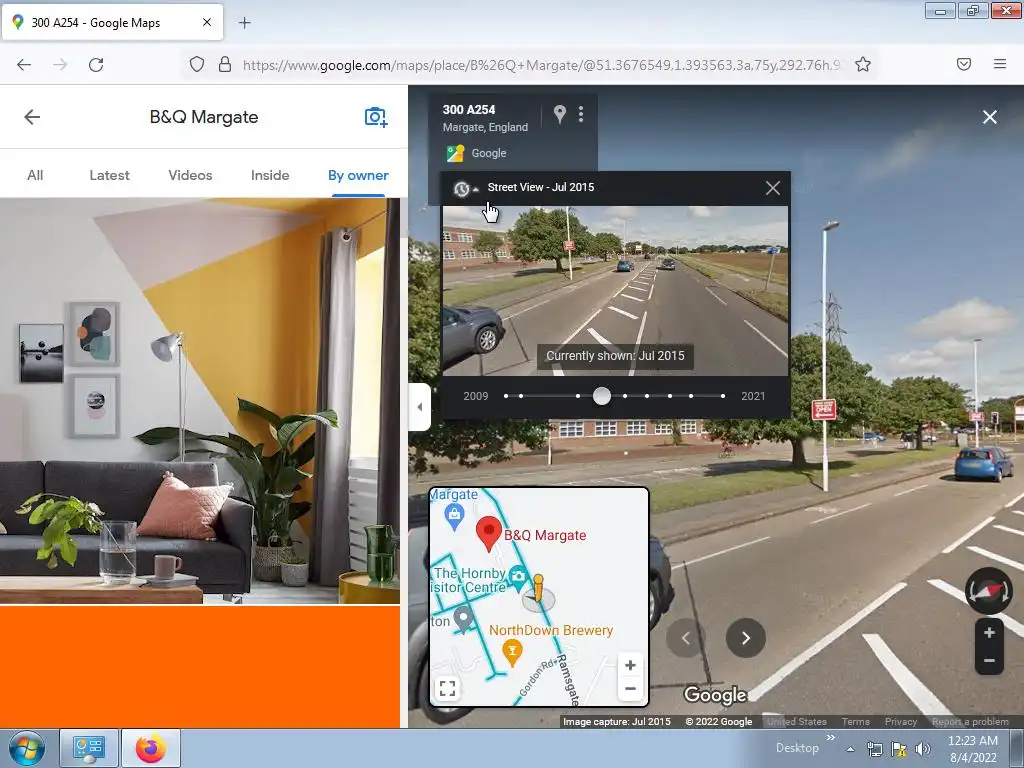Image resolution: width=1024 pixels, height=768 pixels.
Task: View site security padlock info
Action: pos(225,64)
